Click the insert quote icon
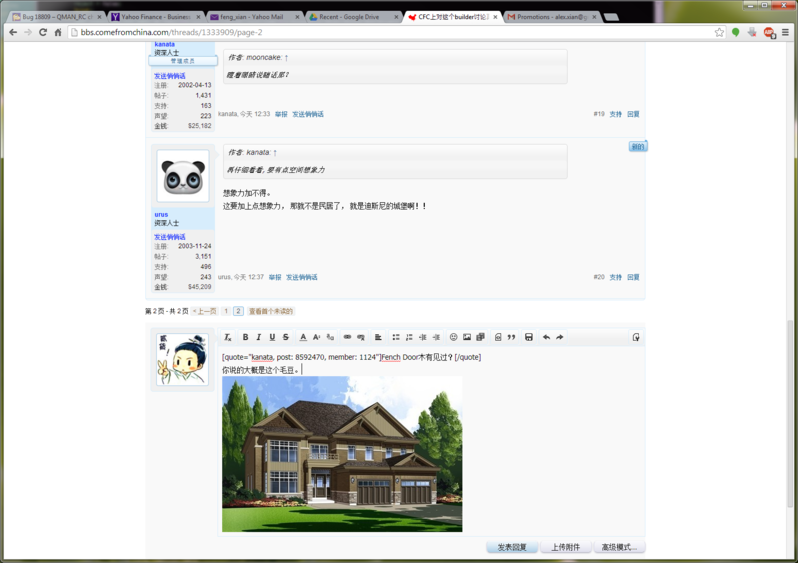Image resolution: width=798 pixels, height=563 pixels. coord(511,337)
